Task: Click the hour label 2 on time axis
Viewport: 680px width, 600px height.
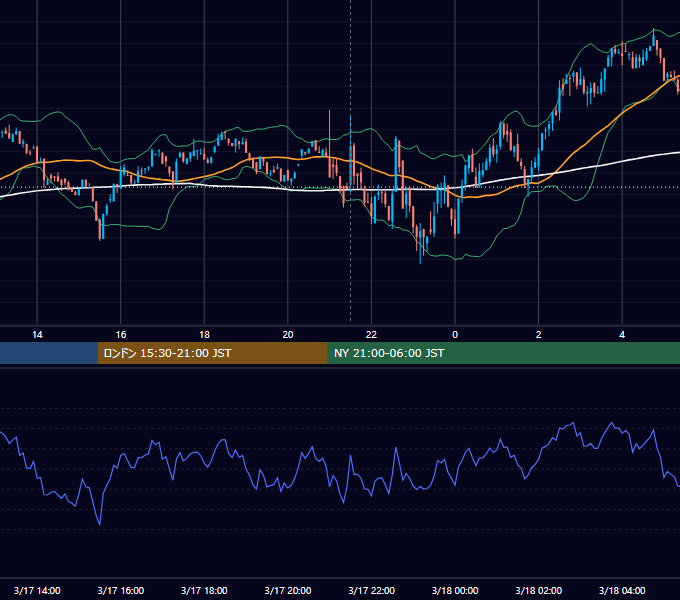Action: pos(539,335)
